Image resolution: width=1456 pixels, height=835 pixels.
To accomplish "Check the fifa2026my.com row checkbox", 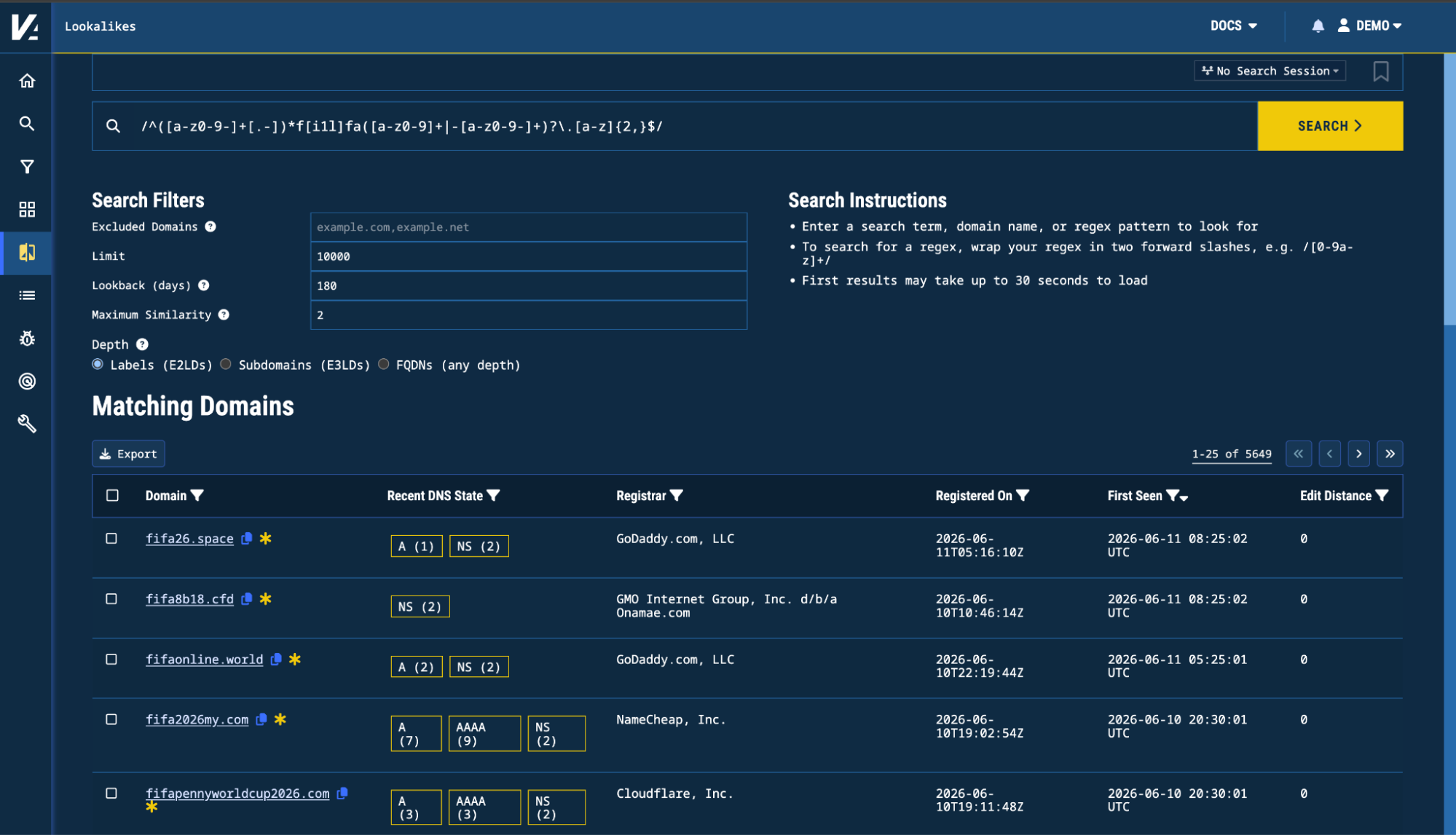I will pos(111,719).
